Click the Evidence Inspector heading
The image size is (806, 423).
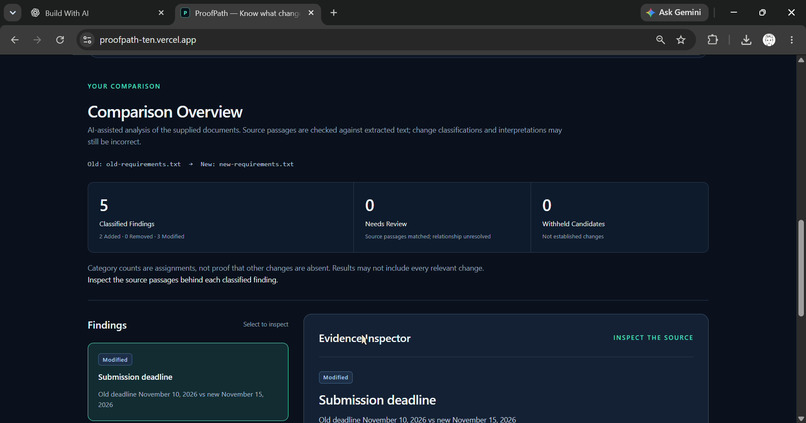coord(364,338)
